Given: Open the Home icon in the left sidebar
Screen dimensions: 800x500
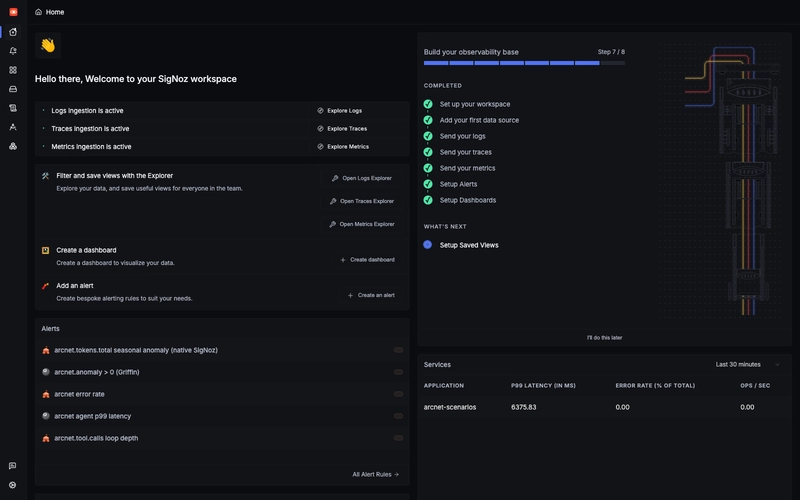Looking at the screenshot, I should [x=13, y=32].
